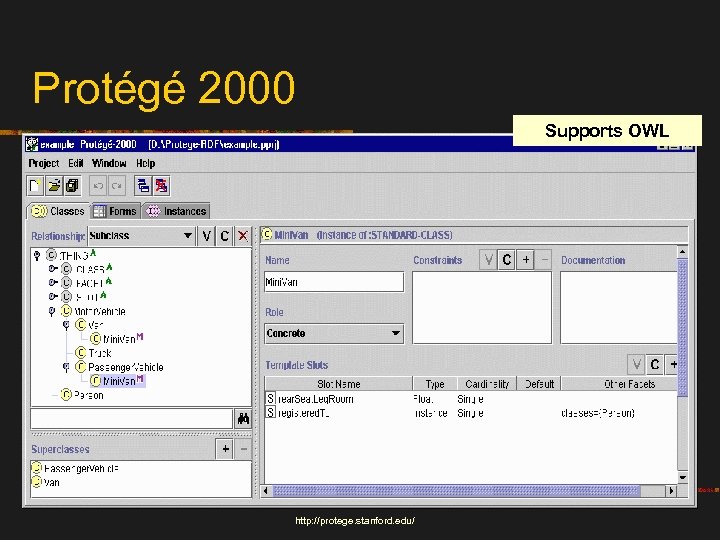This screenshot has width=720, height=540.
Task: Click the Redo toolbar icon
Action: pyautogui.click(x=117, y=186)
